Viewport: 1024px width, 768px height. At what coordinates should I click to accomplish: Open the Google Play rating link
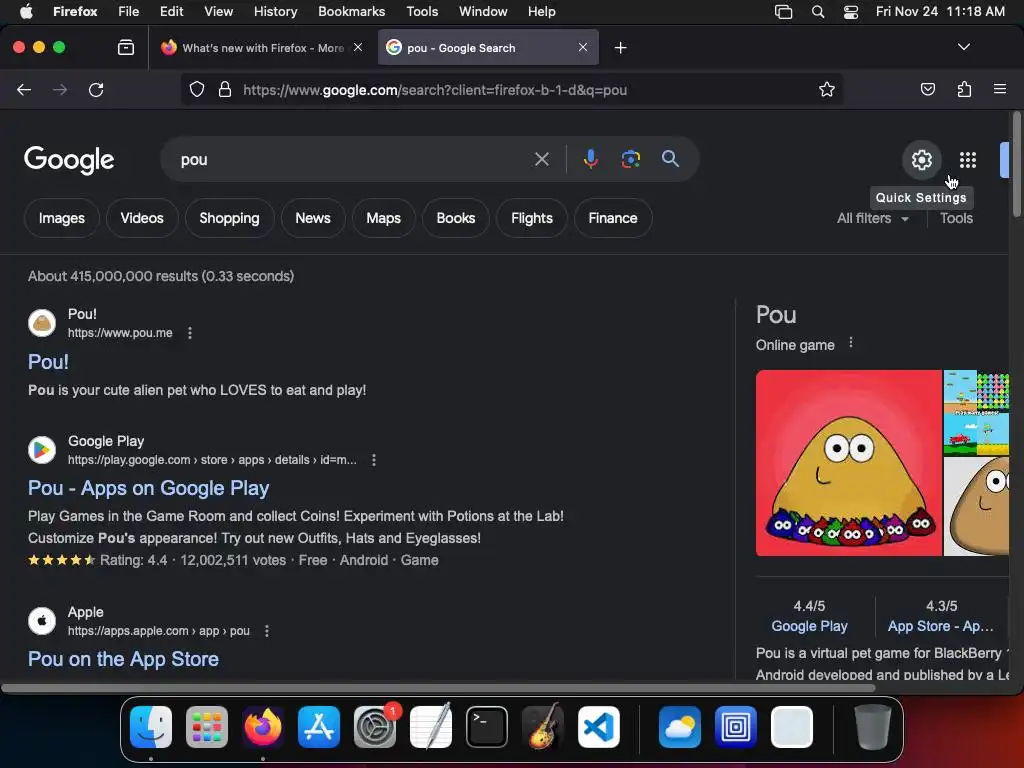[x=809, y=626]
